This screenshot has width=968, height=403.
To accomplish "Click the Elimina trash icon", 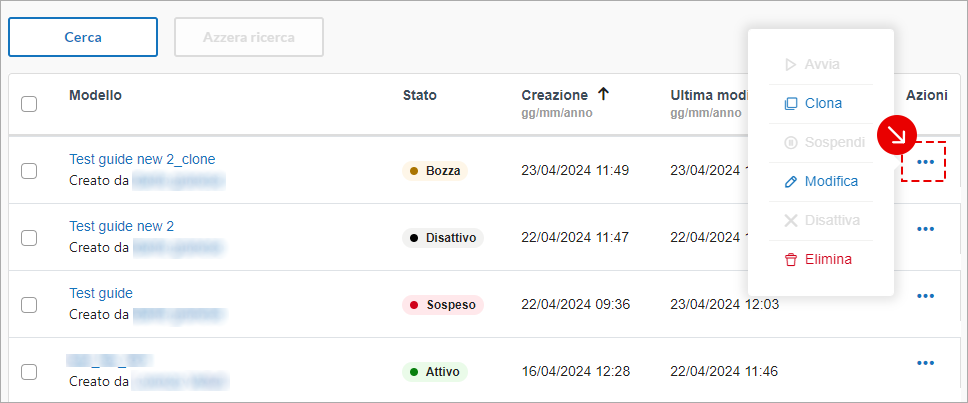I will (x=790, y=259).
